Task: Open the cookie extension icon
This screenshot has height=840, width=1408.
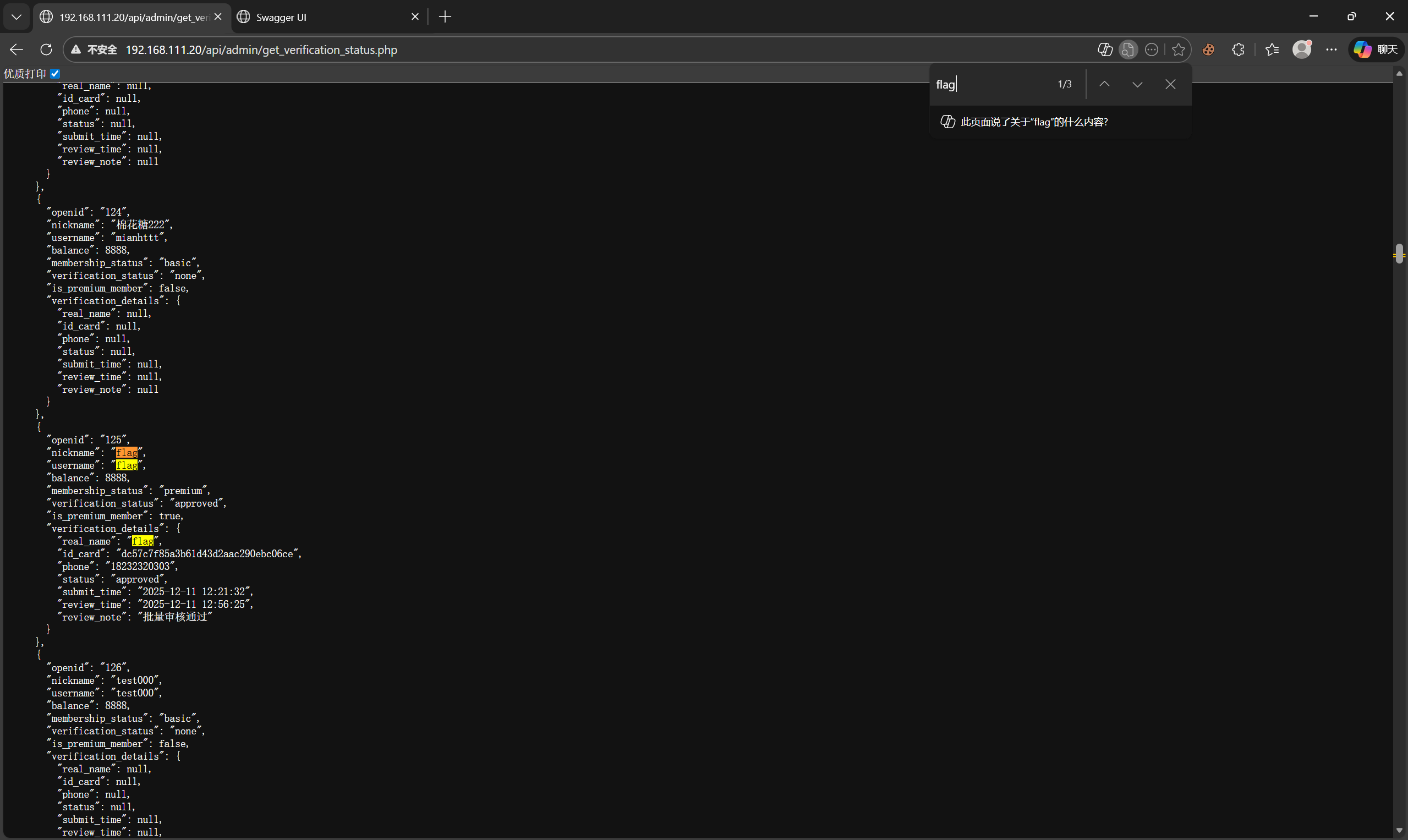Action: pyautogui.click(x=1208, y=50)
